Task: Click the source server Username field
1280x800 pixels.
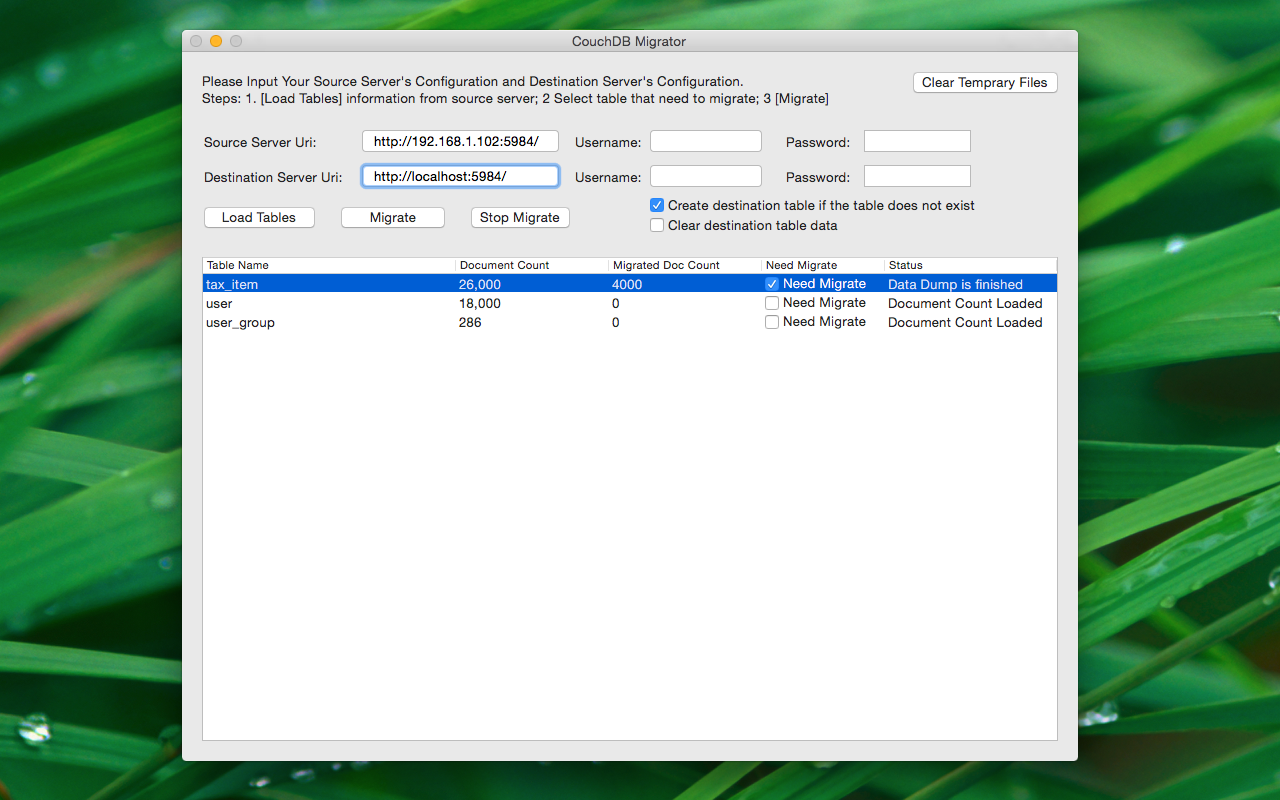Action: tap(705, 142)
